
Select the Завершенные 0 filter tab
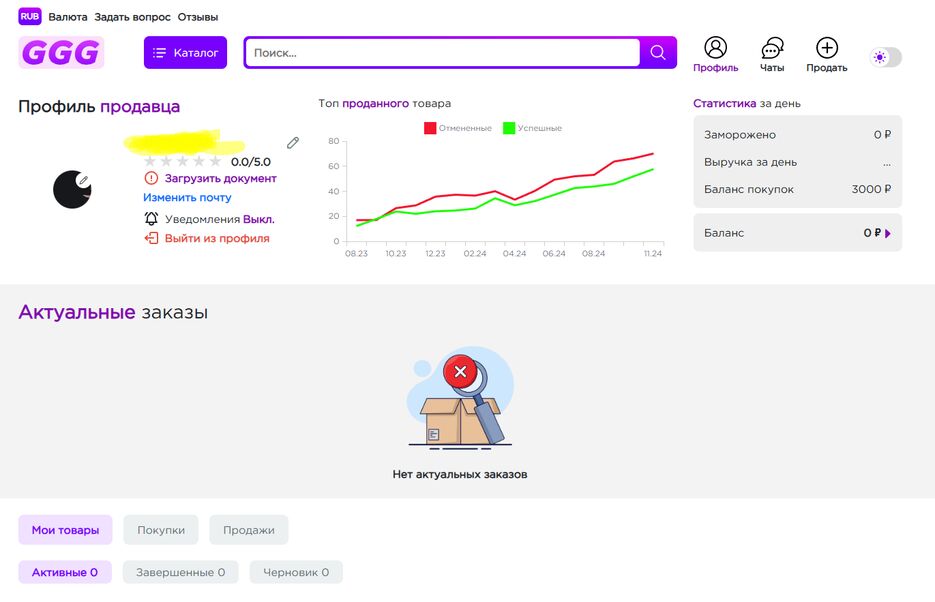coord(176,572)
